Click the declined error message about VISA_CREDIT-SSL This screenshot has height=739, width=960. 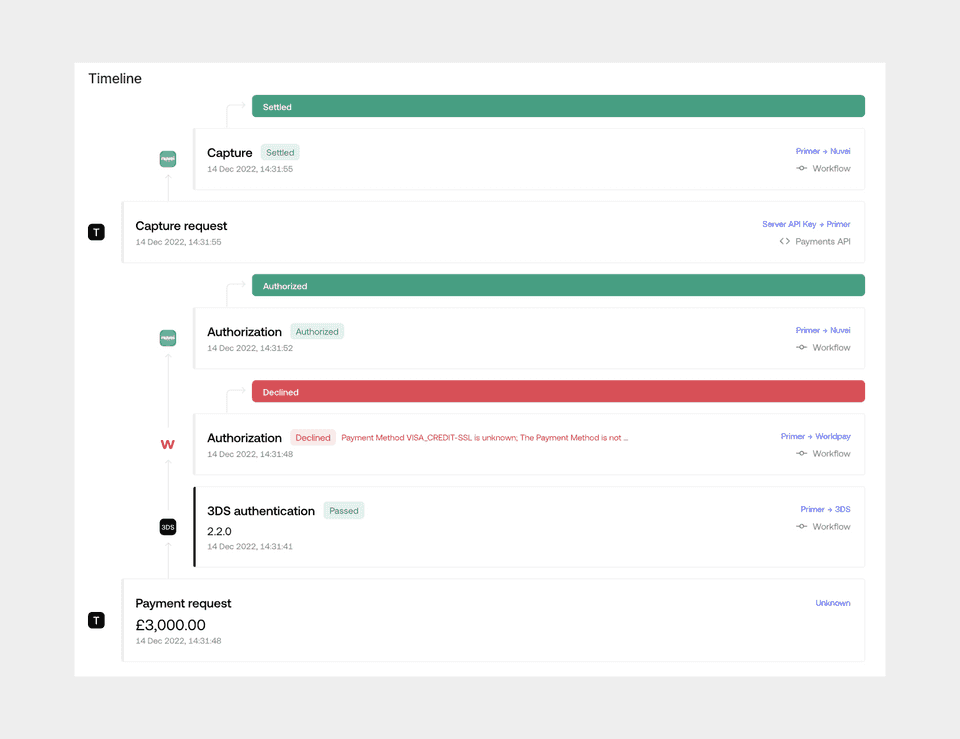click(484, 438)
